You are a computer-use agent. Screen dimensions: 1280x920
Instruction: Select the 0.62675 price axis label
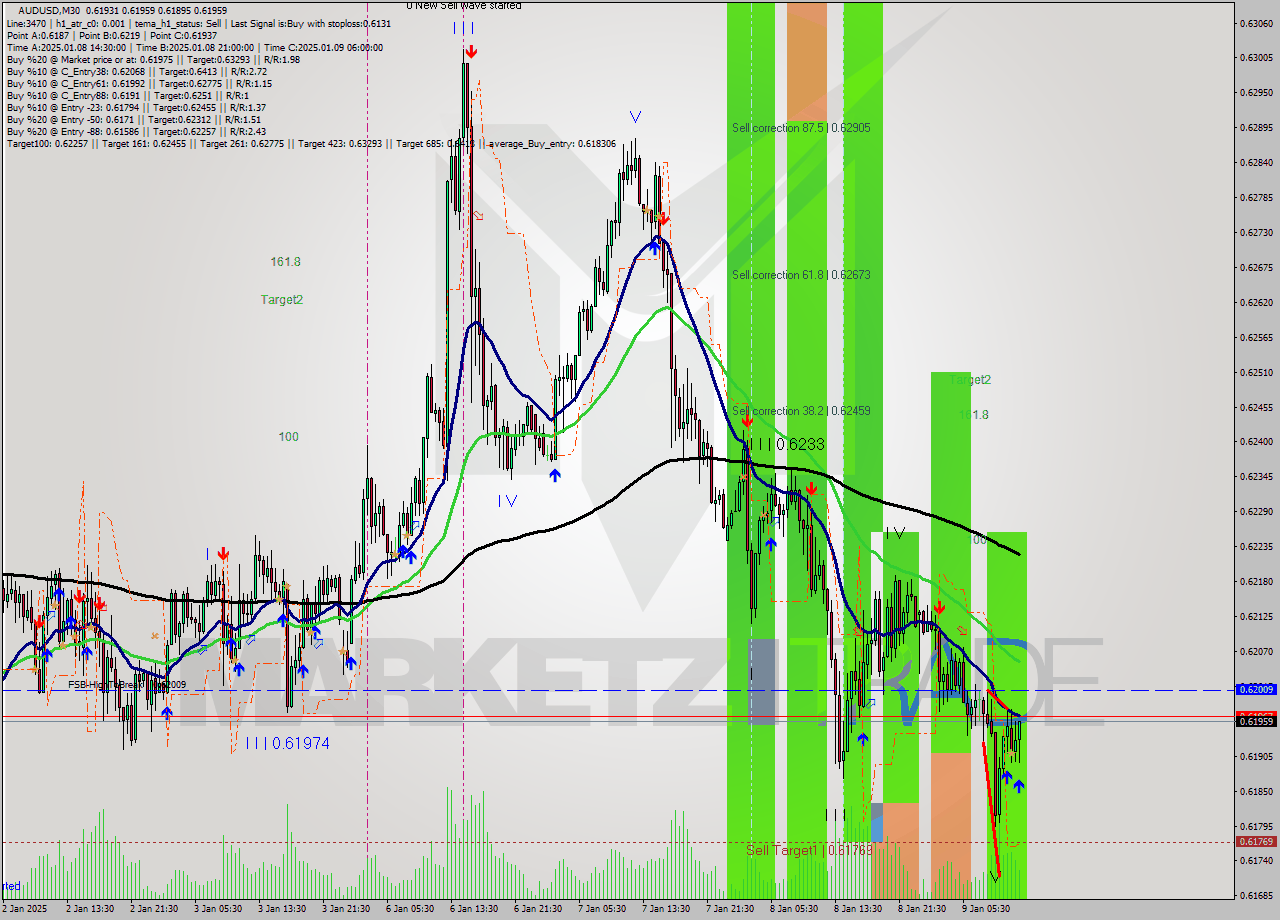click(x=1257, y=267)
